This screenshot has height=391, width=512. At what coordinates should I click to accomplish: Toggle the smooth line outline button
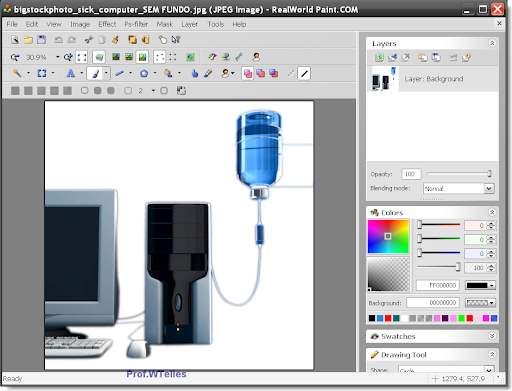[304, 73]
